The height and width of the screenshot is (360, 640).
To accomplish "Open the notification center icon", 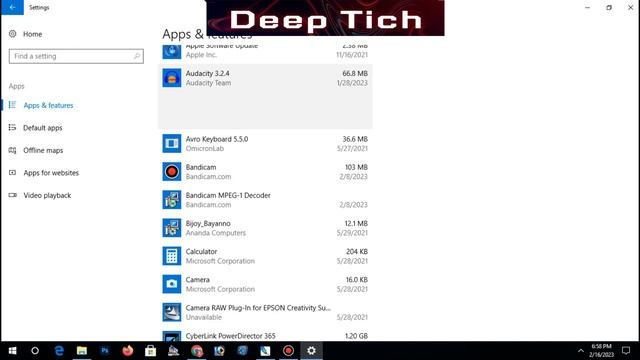I will click(626, 351).
